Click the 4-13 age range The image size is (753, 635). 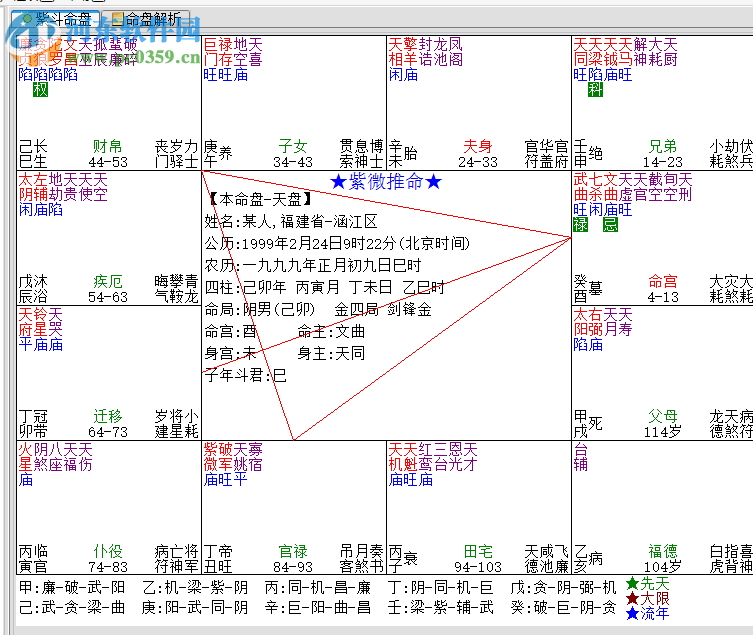[x=663, y=297]
